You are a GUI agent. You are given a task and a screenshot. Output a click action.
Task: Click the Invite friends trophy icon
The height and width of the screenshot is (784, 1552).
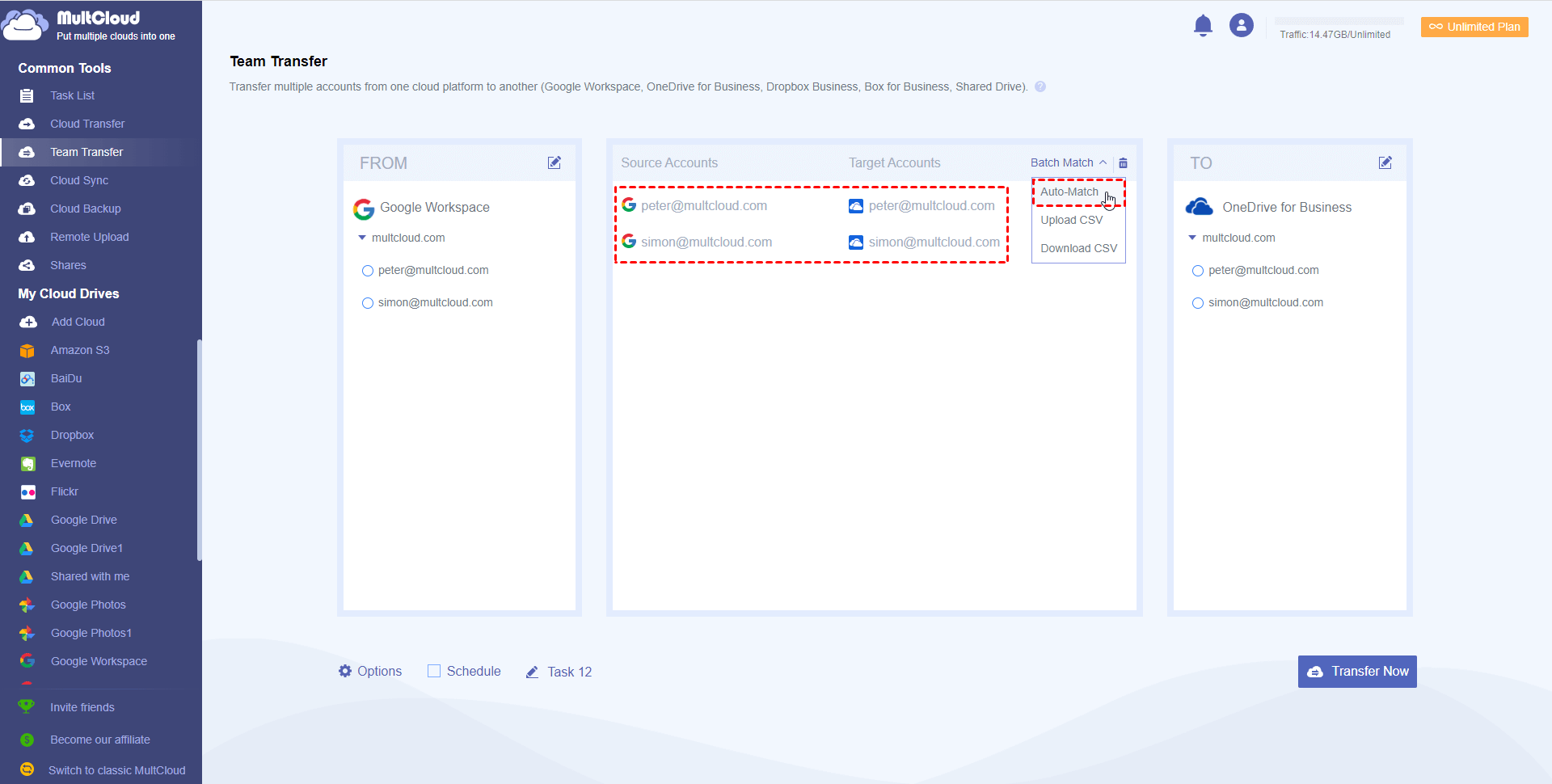[27, 706]
